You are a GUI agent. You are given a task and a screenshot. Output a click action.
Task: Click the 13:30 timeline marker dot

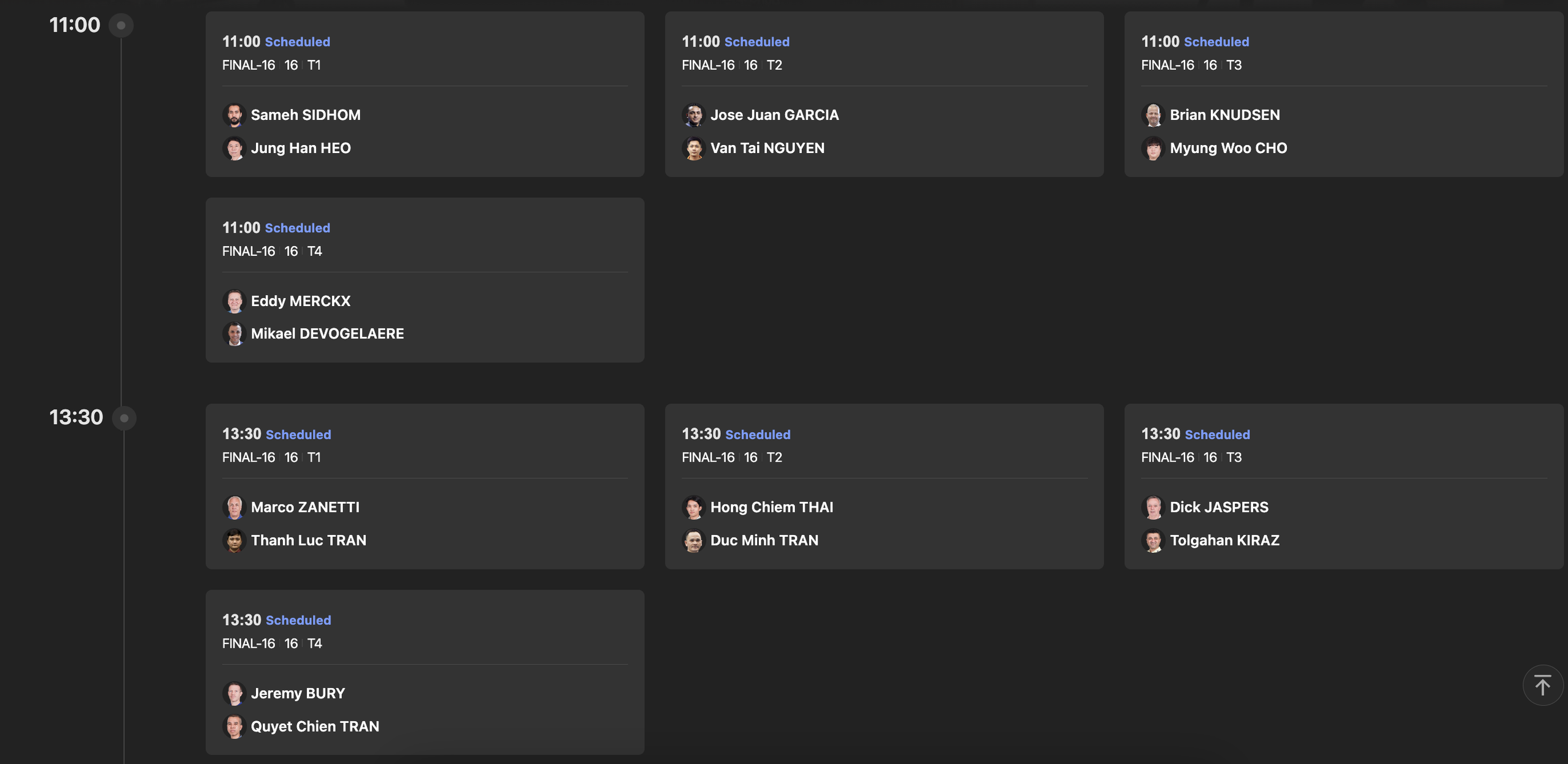(x=124, y=418)
